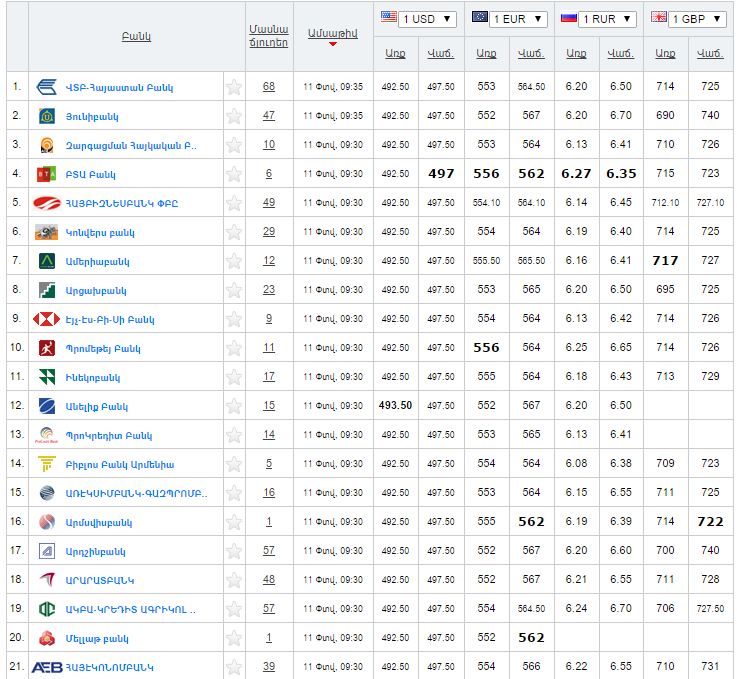The image size is (737, 679).
Task: Open the Ամերիաբանկ bank name link
Action: (97, 262)
